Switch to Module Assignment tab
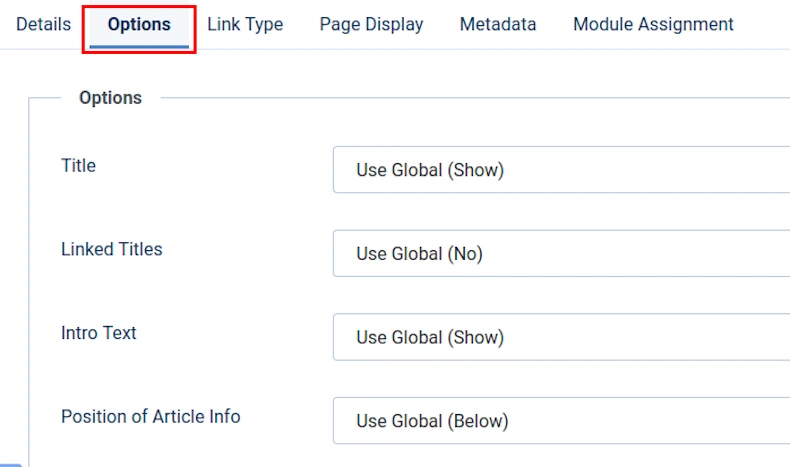The width and height of the screenshot is (790, 467). click(653, 24)
